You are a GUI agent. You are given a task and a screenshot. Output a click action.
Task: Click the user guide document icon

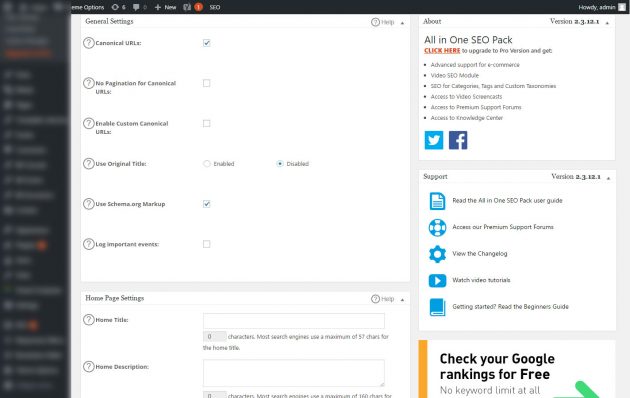click(x=437, y=201)
